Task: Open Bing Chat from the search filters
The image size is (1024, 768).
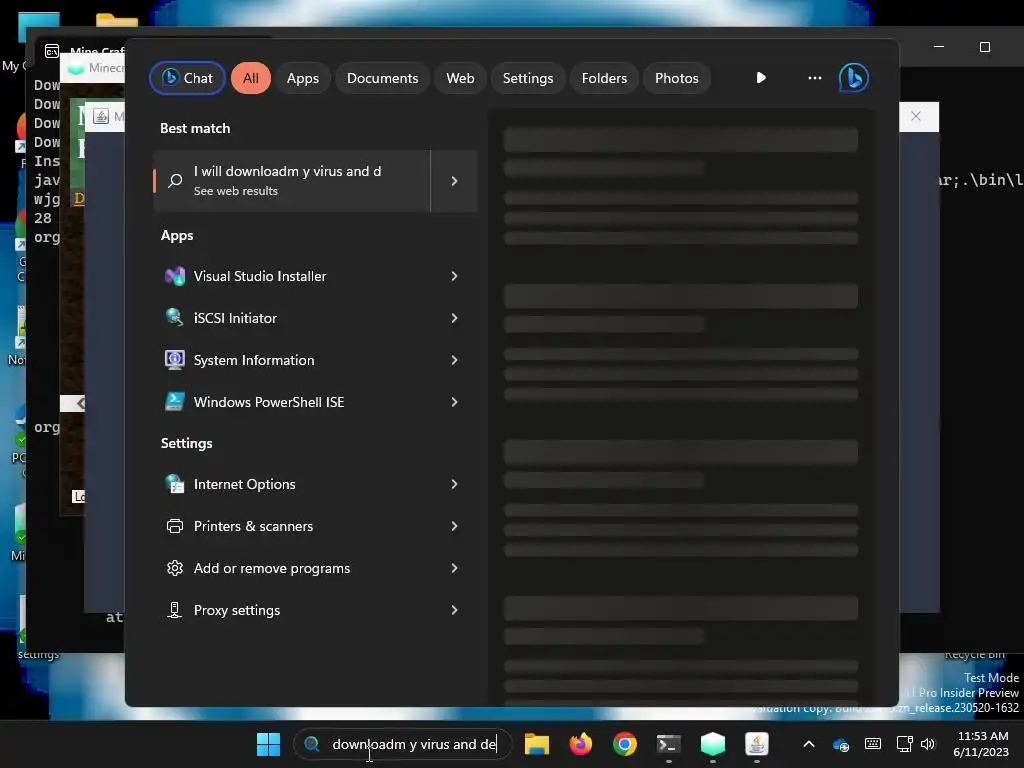Action: point(187,78)
